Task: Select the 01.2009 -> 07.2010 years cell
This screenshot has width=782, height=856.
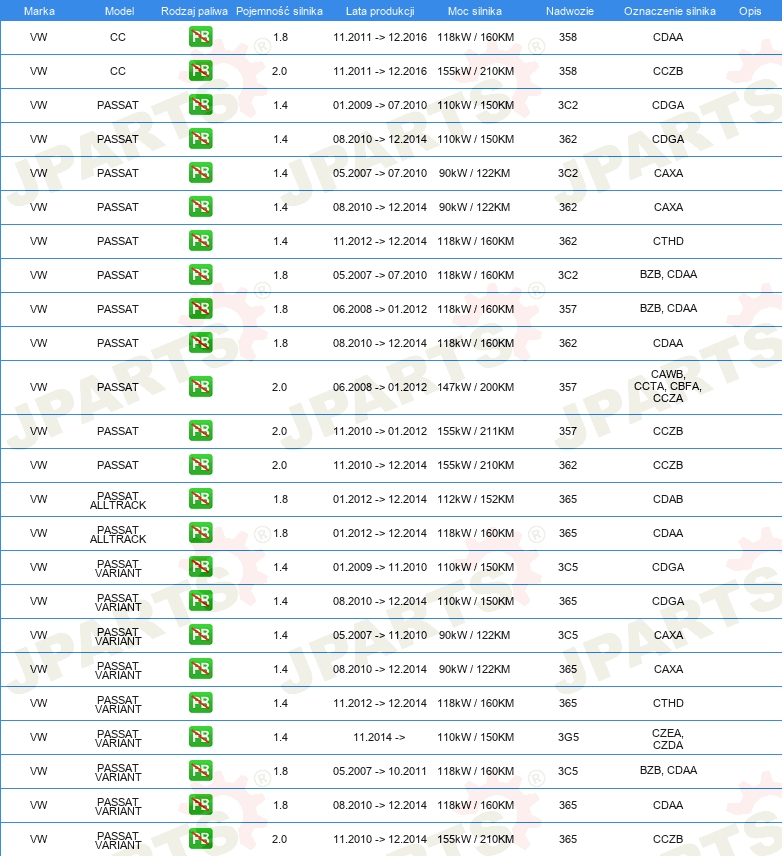Action: [380, 105]
